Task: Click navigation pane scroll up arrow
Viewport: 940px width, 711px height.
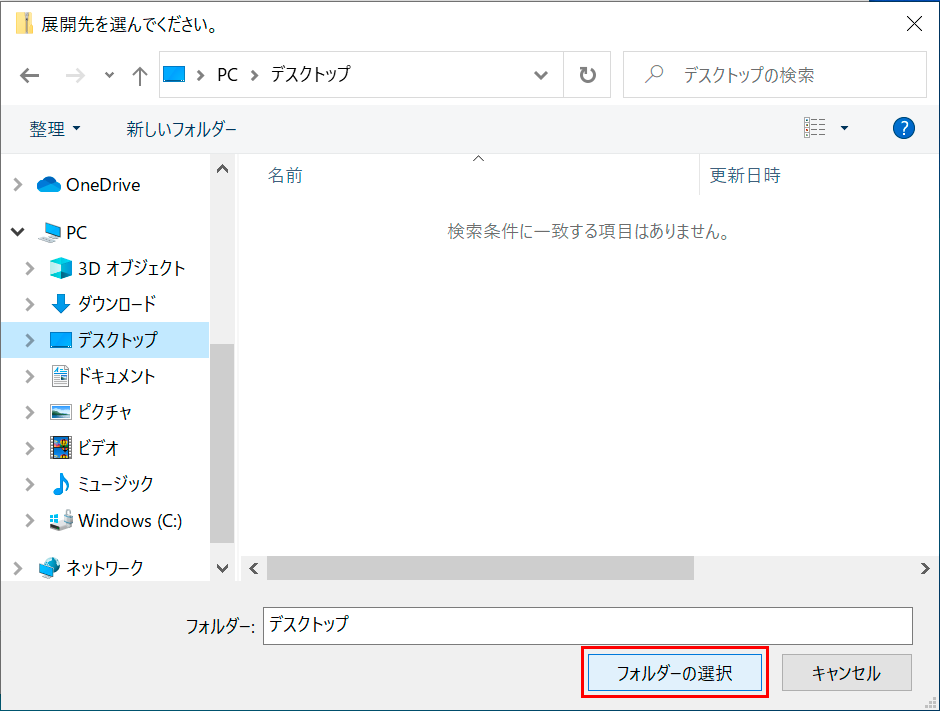Action: [222, 169]
